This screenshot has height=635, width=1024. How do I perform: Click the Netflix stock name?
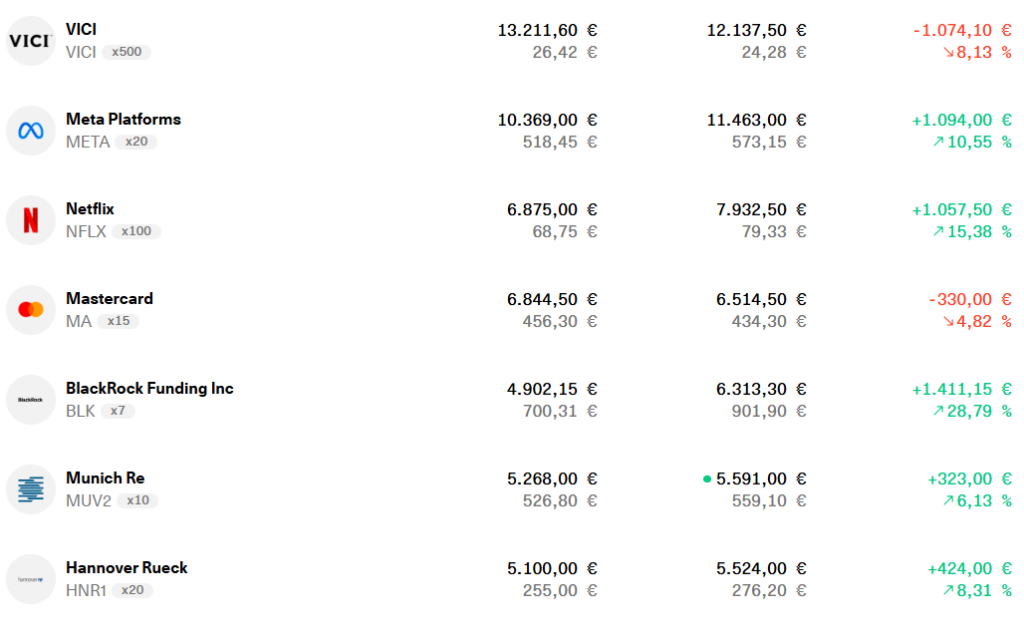(90, 209)
